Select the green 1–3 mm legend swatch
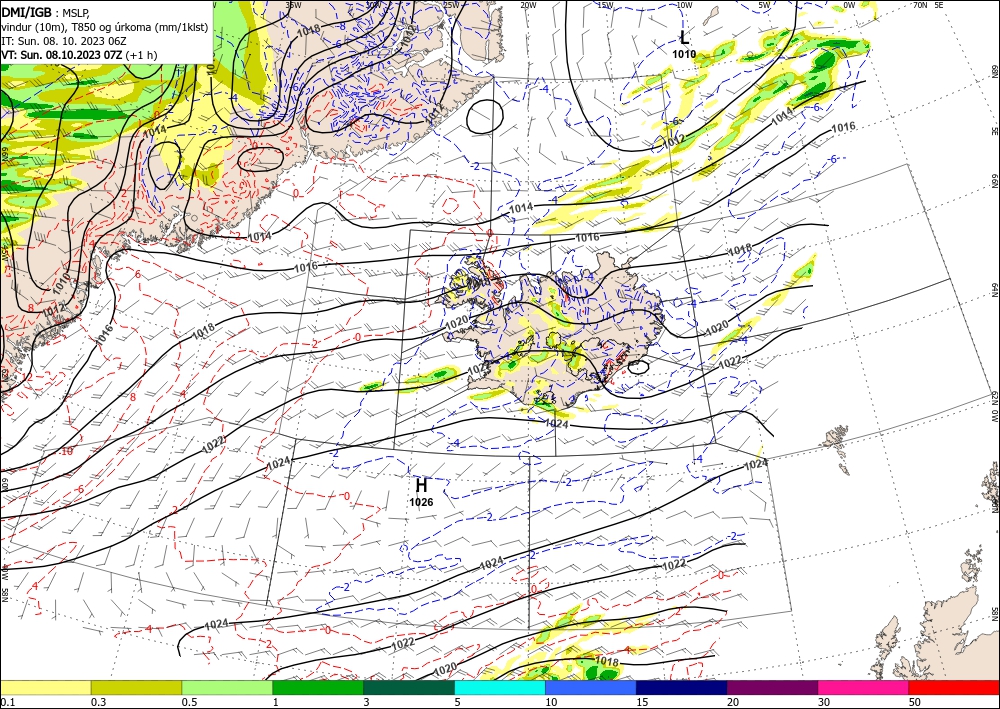This screenshot has height=709, width=1000. click(x=318, y=687)
